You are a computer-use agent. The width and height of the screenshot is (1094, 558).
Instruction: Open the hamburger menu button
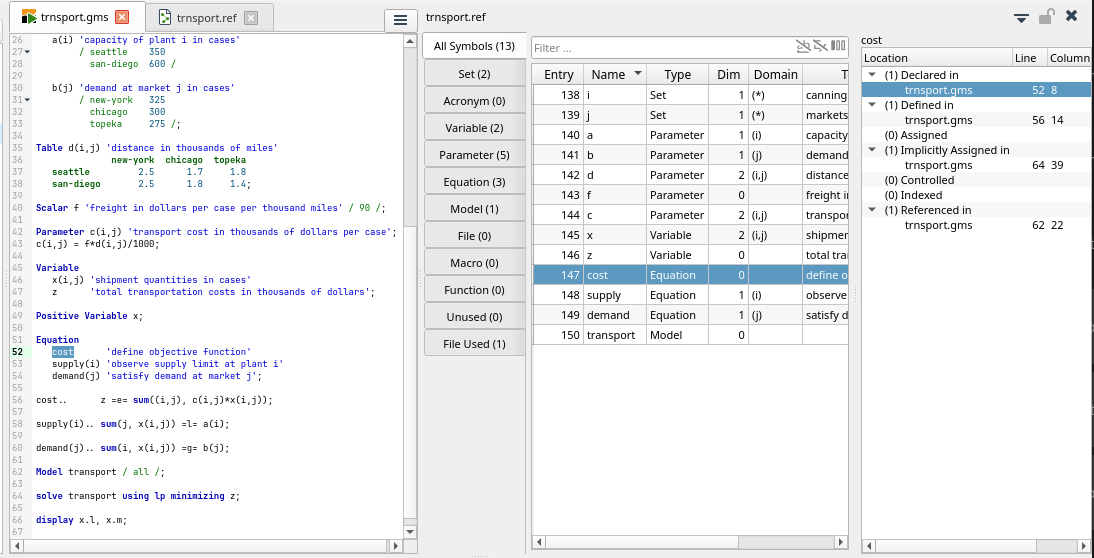tap(400, 21)
